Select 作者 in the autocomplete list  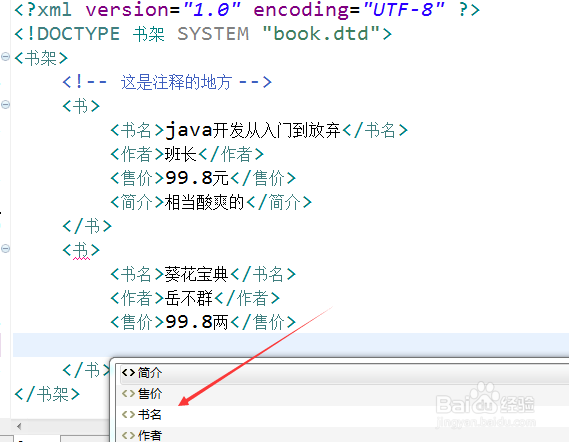coord(344,435)
